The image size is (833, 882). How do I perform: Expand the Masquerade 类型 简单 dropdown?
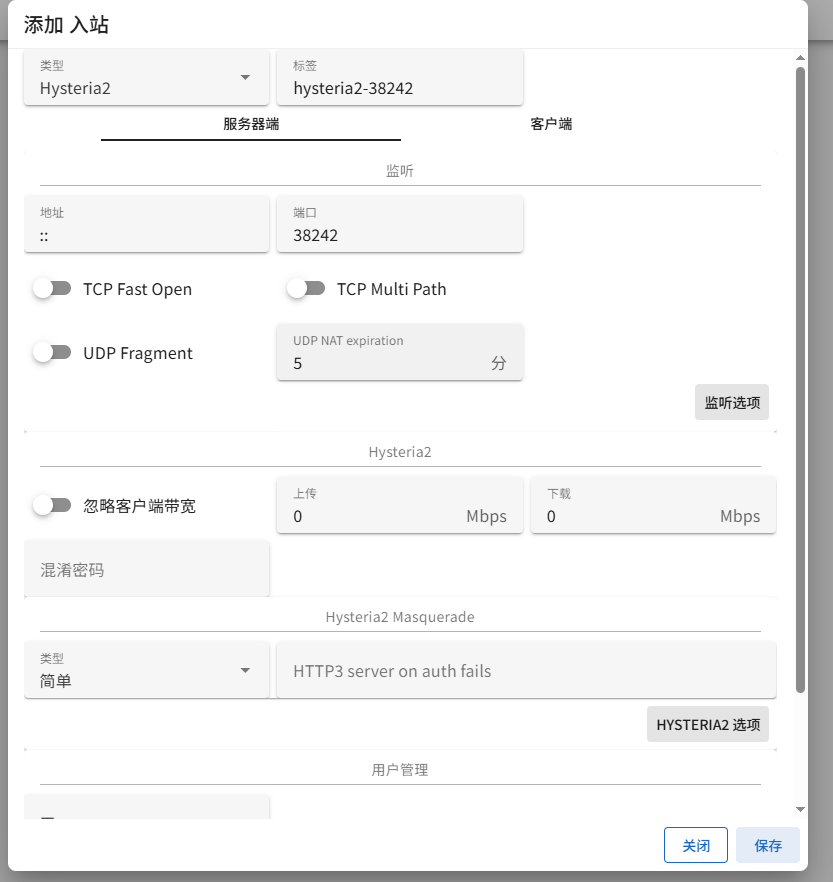click(146, 671)
